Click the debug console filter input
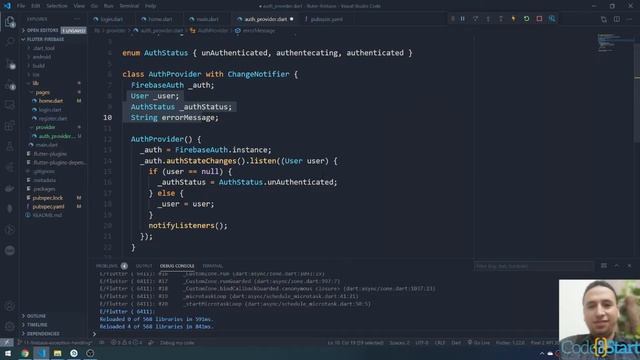Viewport: 640px width, 360px height. (533, 266)
